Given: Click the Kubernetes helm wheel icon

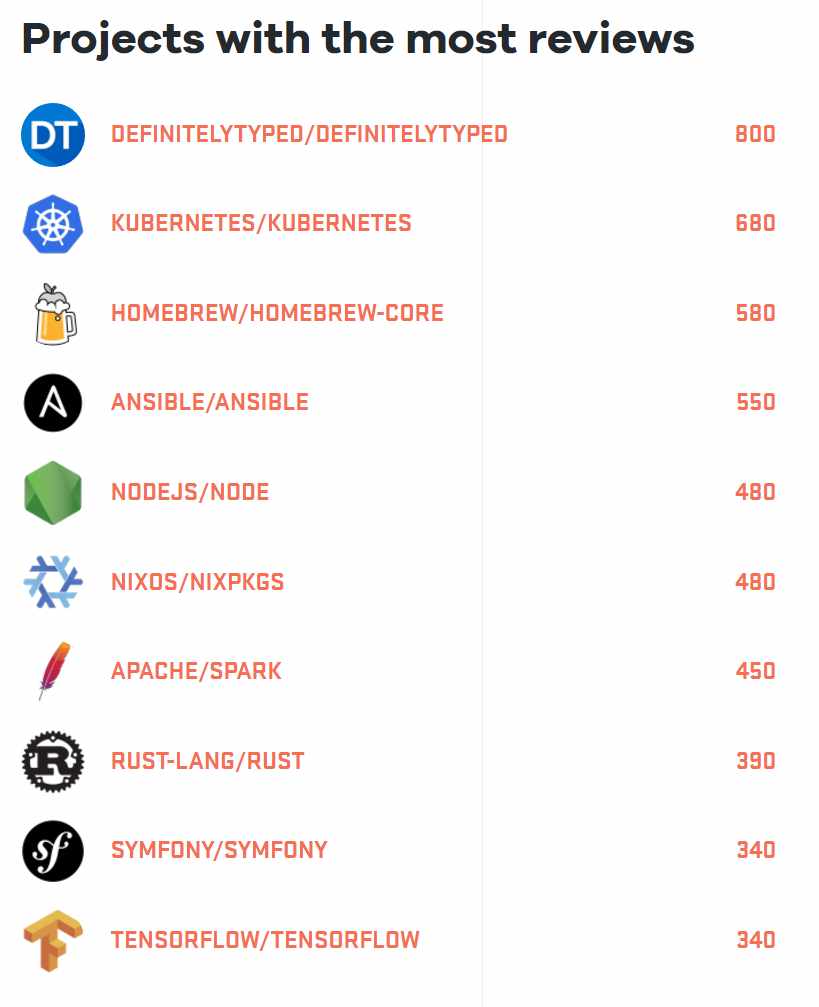Looking at the screenshot, I should coord(53,224).
